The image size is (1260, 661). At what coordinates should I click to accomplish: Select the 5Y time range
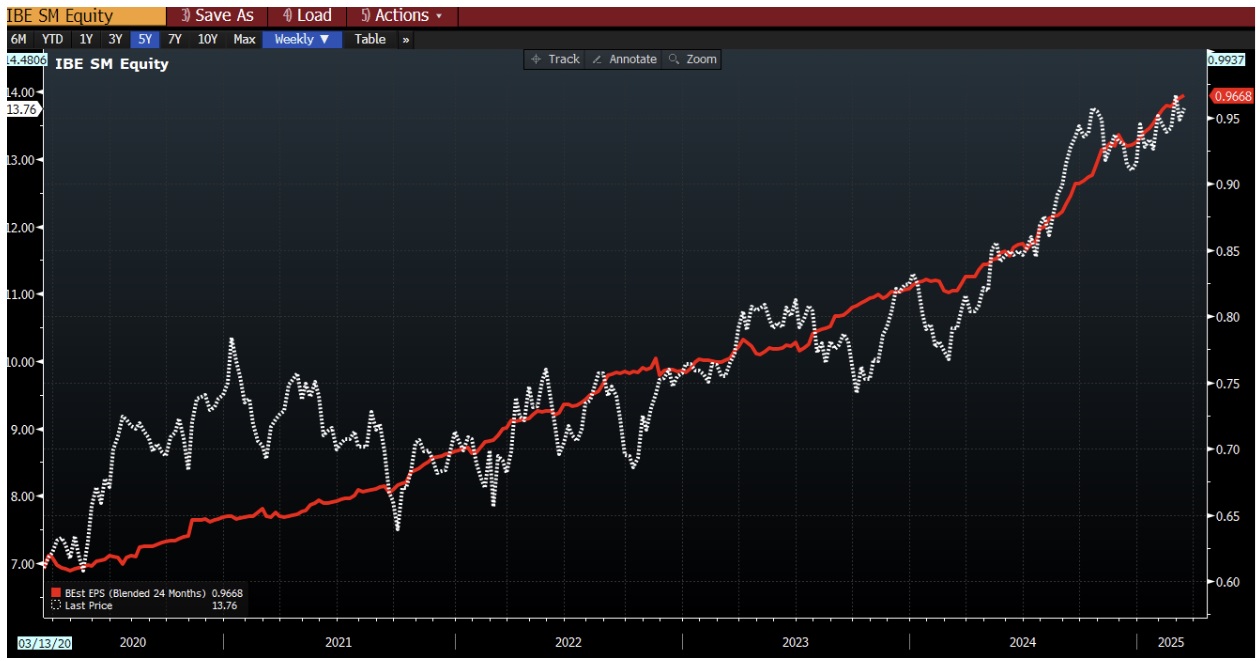145,39
